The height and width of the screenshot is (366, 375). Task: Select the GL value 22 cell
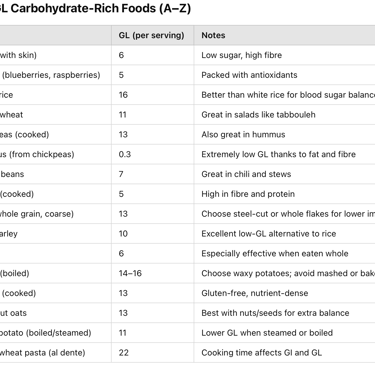153,352
